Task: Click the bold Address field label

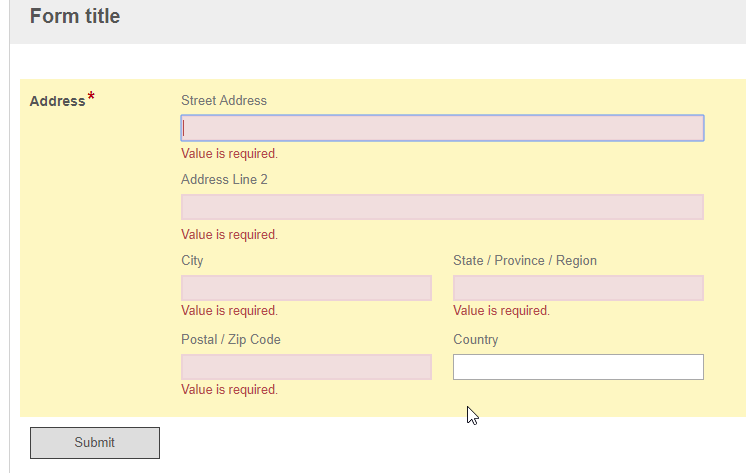Action: (x=57, y=101)
